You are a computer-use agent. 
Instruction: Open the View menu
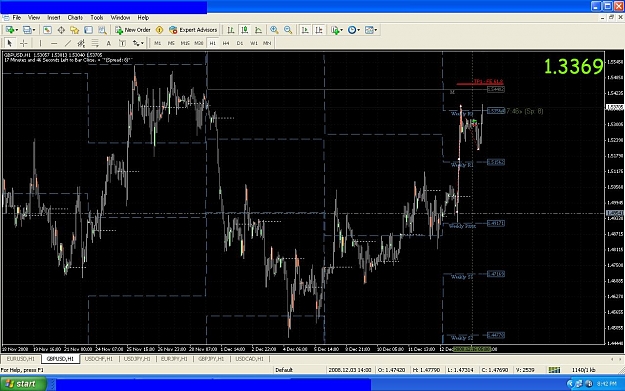(x=34, y=18)
